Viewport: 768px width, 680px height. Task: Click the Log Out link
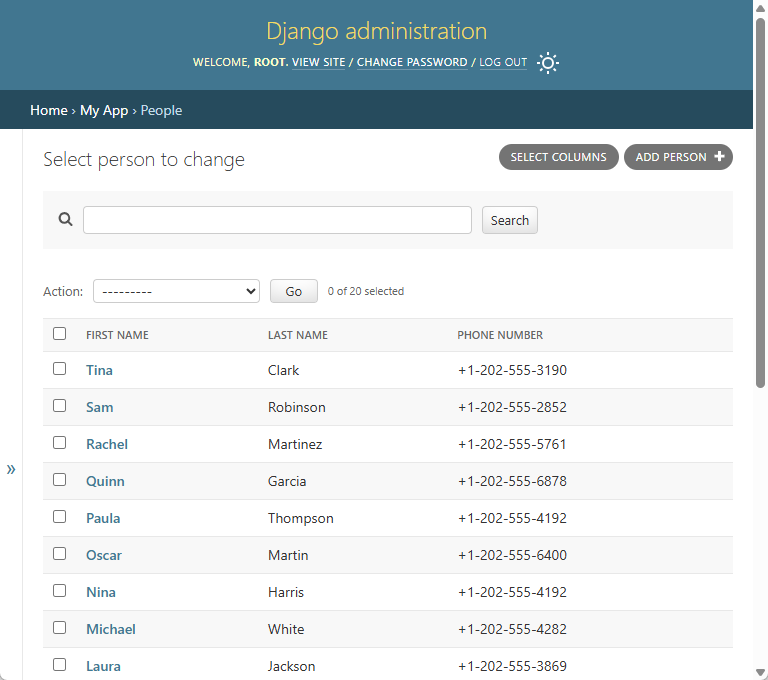(x=503, y=62)
